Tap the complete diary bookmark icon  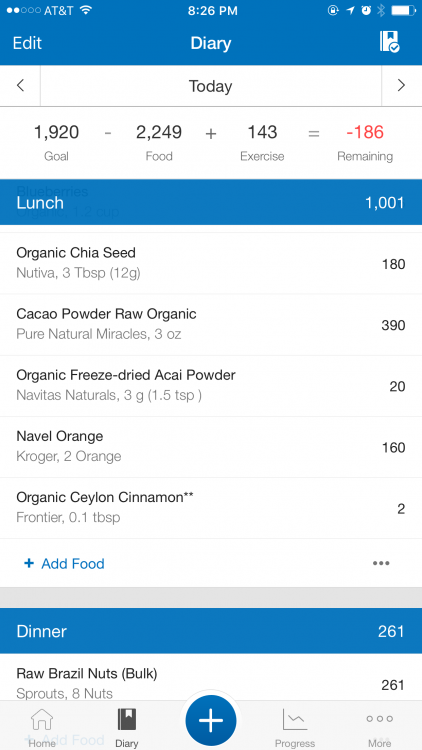coord(389,42)
